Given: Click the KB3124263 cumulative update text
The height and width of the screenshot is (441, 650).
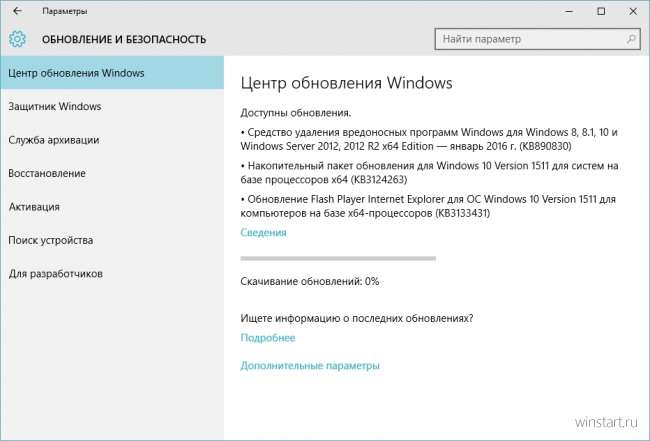Looking at the screenshot, I should pos(429,172).
